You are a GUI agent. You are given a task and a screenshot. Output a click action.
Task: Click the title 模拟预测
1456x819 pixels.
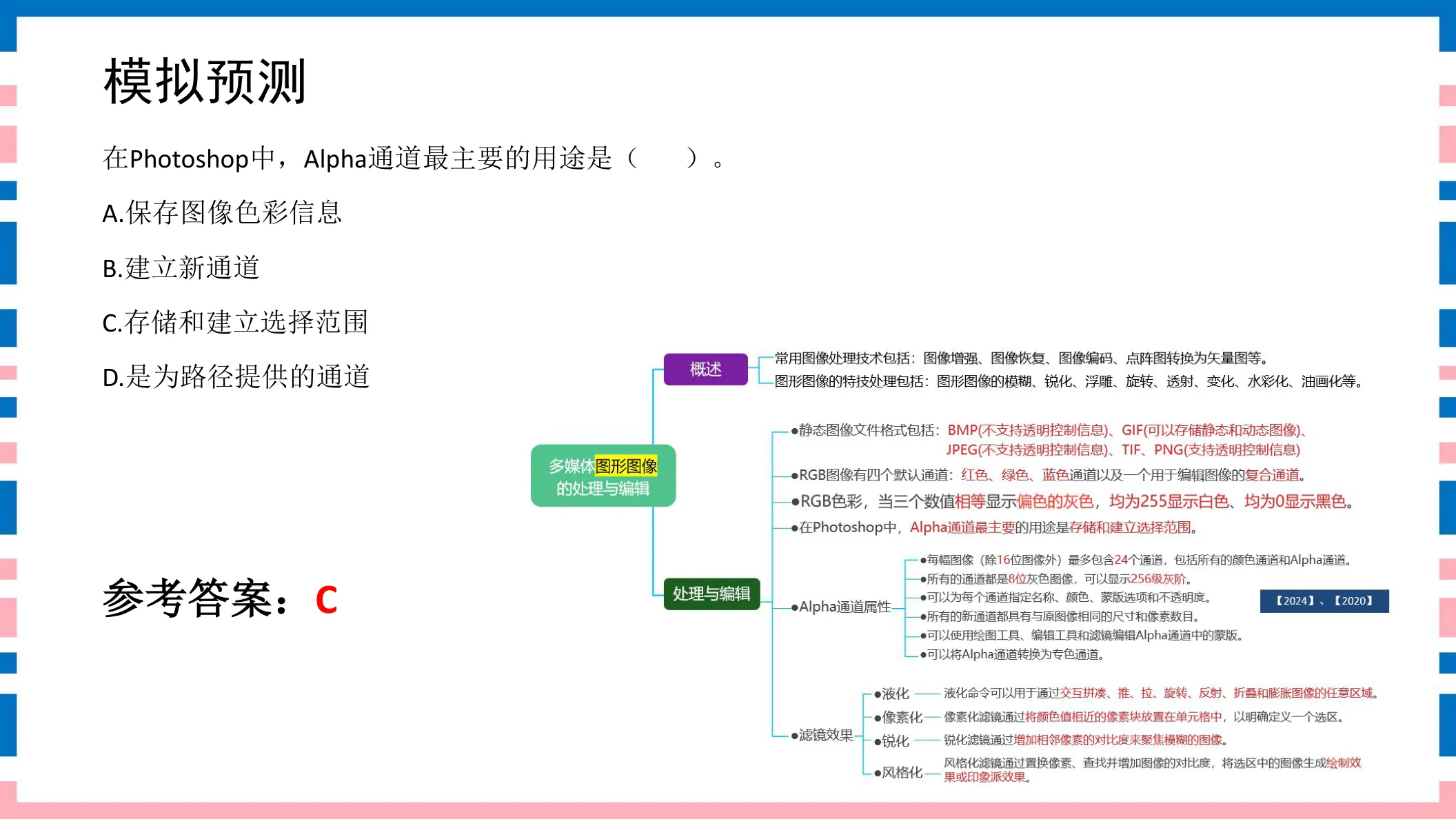(205, 81)
